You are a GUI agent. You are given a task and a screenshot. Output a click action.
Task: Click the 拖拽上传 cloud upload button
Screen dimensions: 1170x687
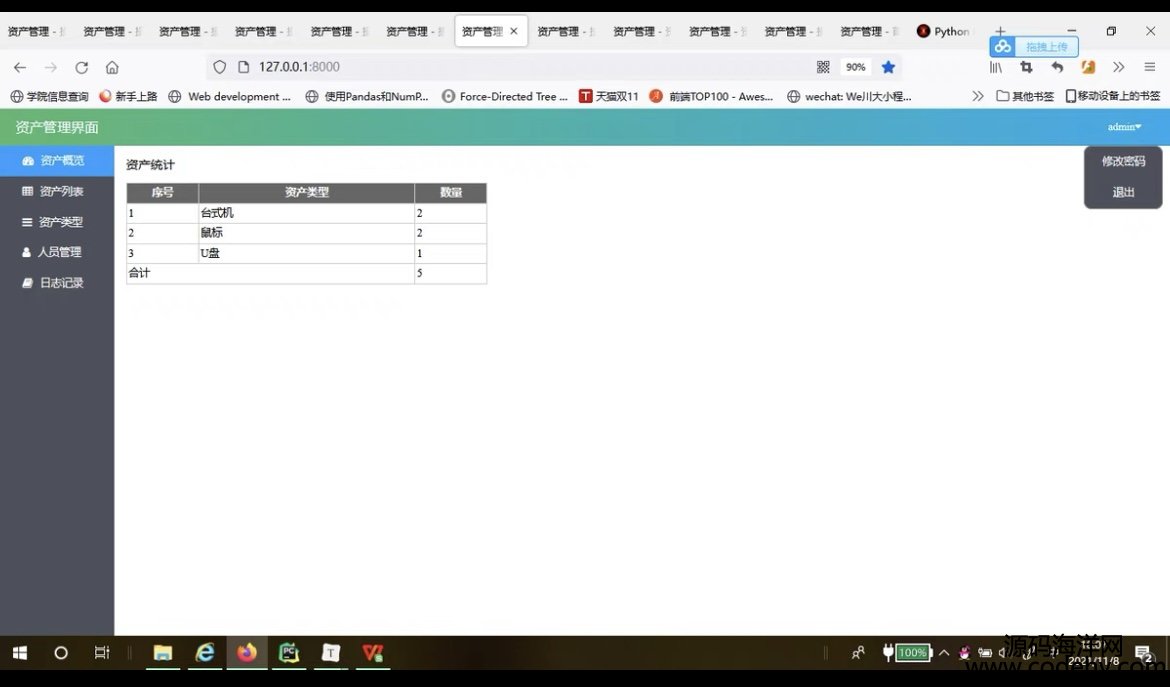point(1034,46)
